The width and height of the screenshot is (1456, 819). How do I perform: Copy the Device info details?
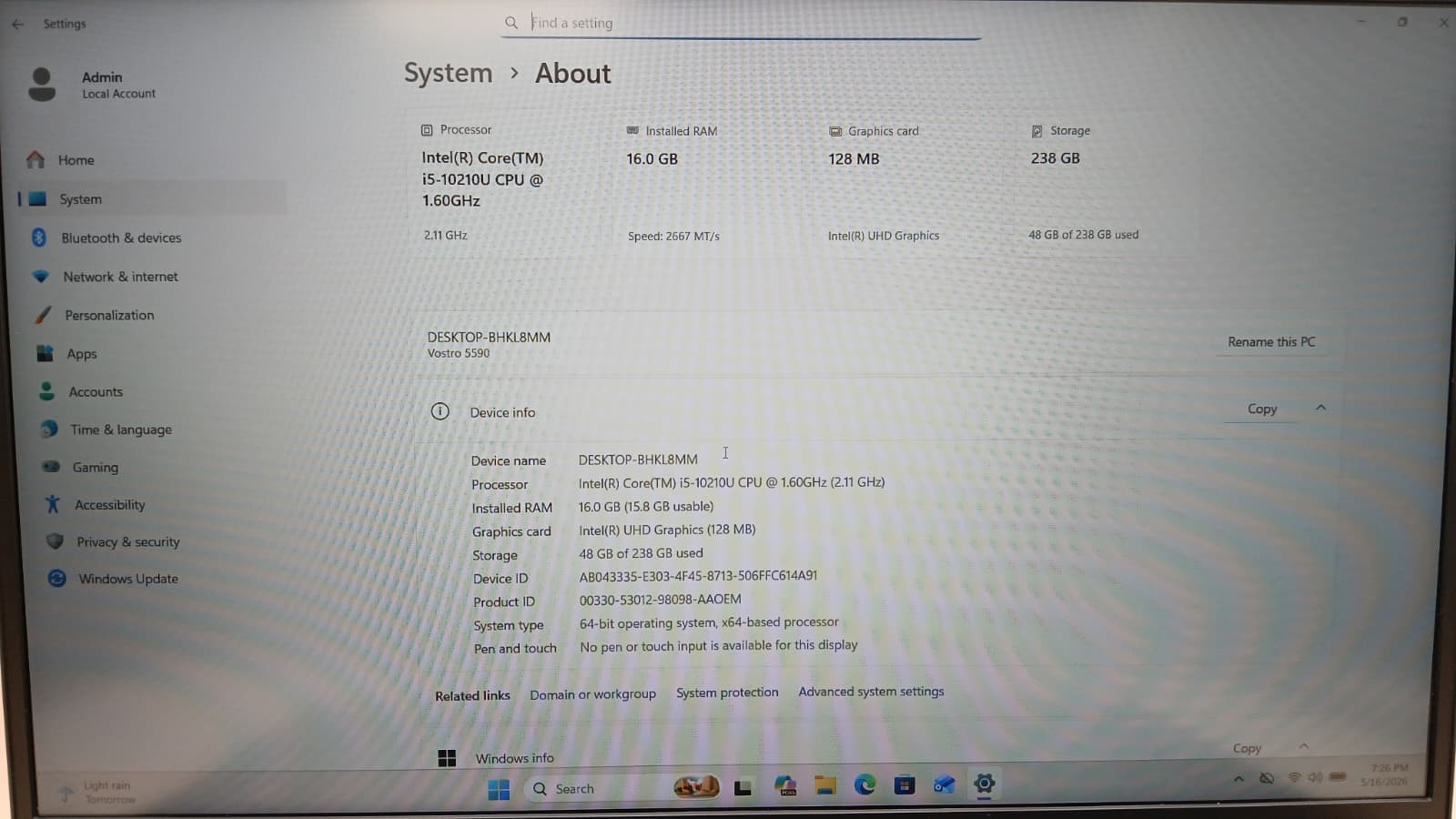(x=1262, y=409)
